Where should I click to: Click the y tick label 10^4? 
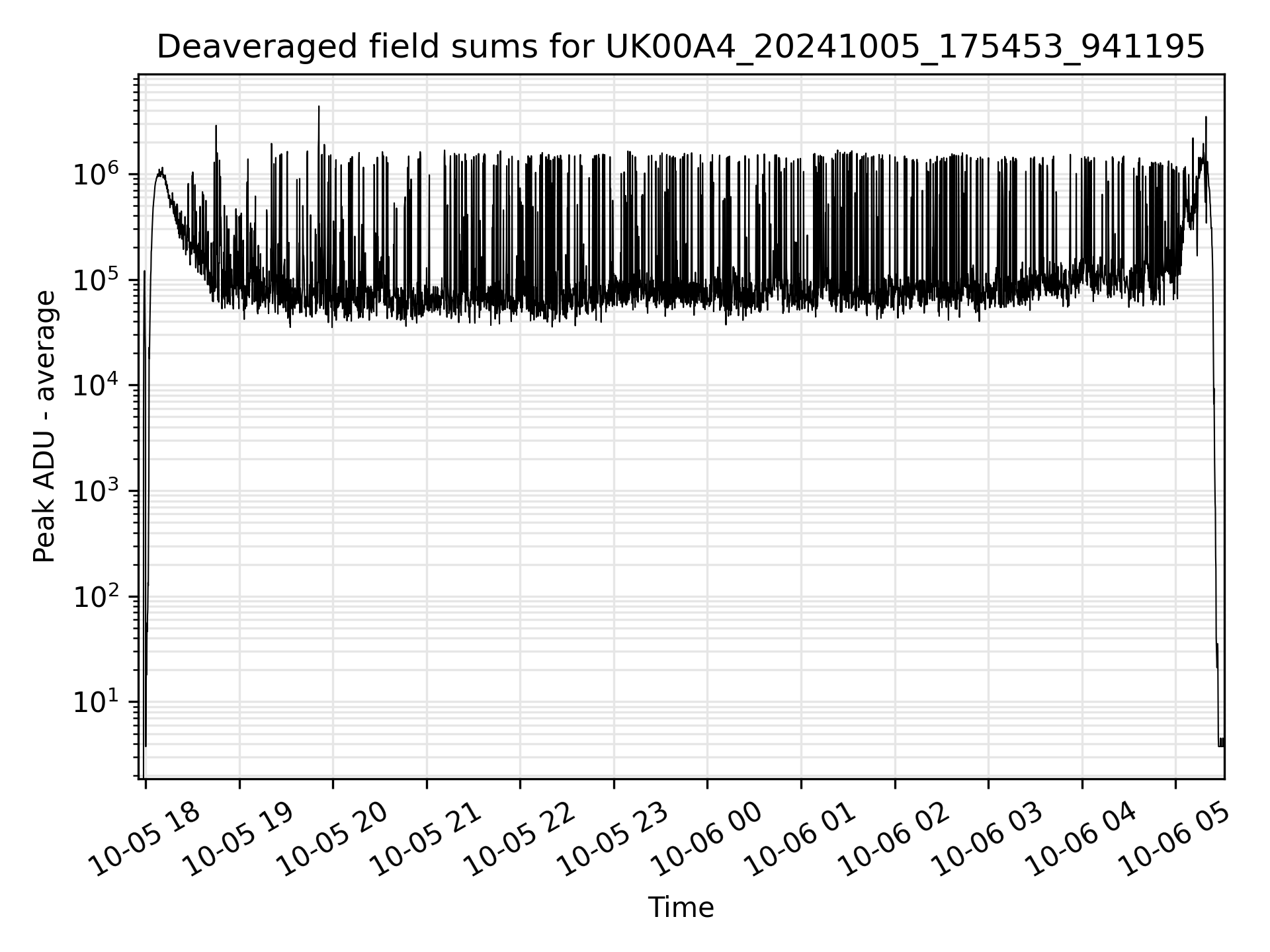97,384
